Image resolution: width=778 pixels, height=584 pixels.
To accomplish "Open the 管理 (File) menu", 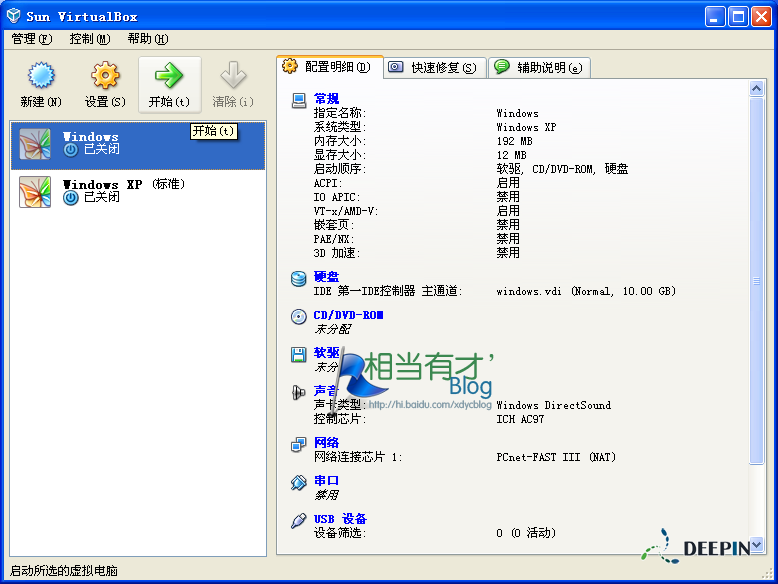I will pos(31,39).
